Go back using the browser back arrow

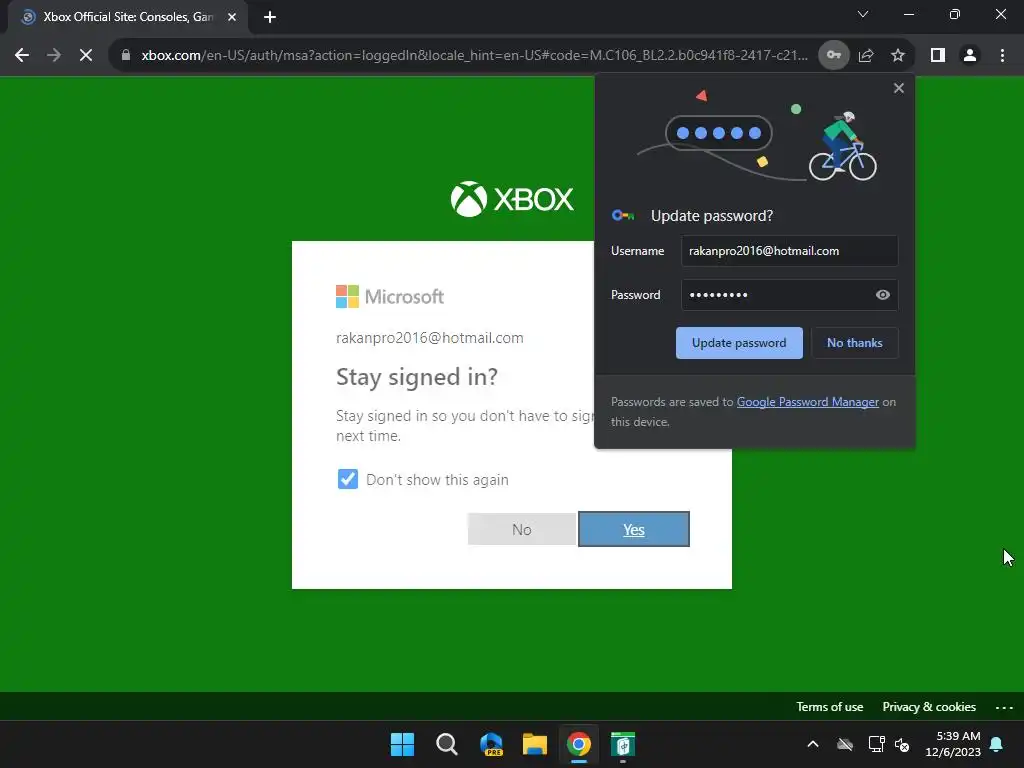point(22,56)
